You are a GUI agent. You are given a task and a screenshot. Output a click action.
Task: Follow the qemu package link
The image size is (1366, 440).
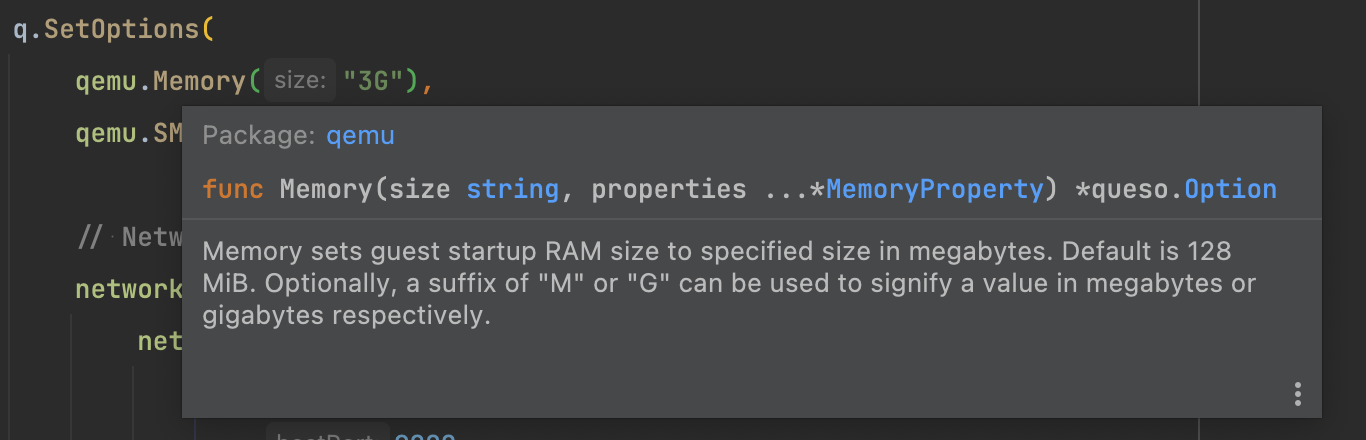(360, 136)
